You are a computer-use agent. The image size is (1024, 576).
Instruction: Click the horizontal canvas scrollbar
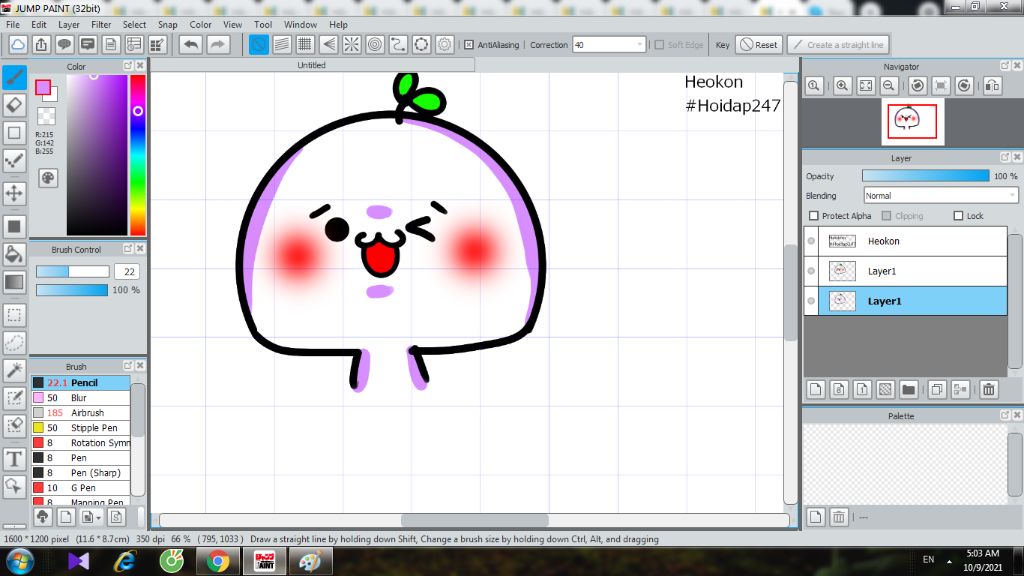[474, 520]
